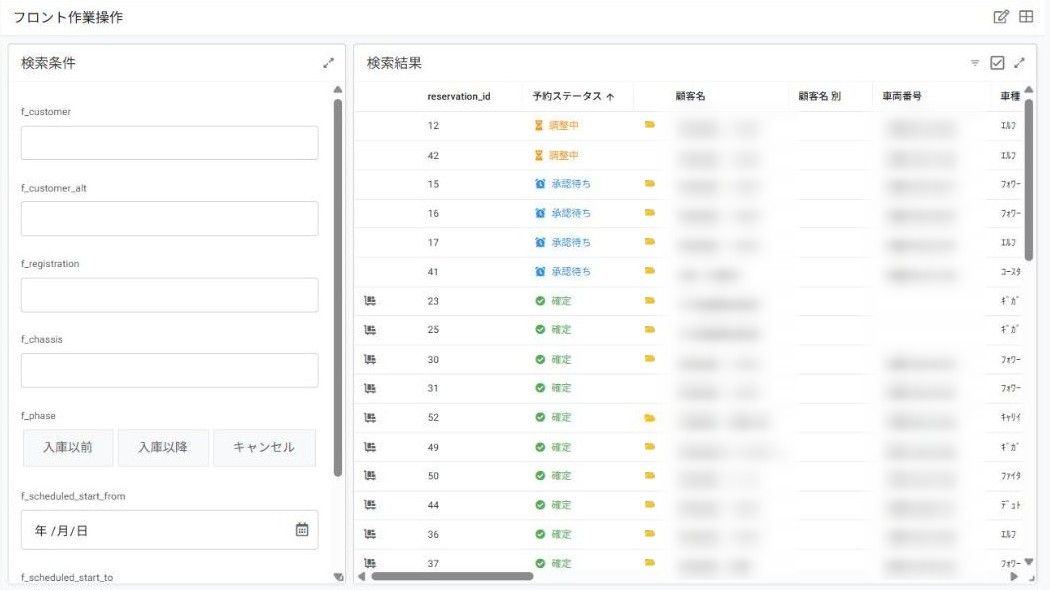Click the row action icon for reservation 44
The height and width of the screenshot is (590, 1050).
tap(370, 505)
